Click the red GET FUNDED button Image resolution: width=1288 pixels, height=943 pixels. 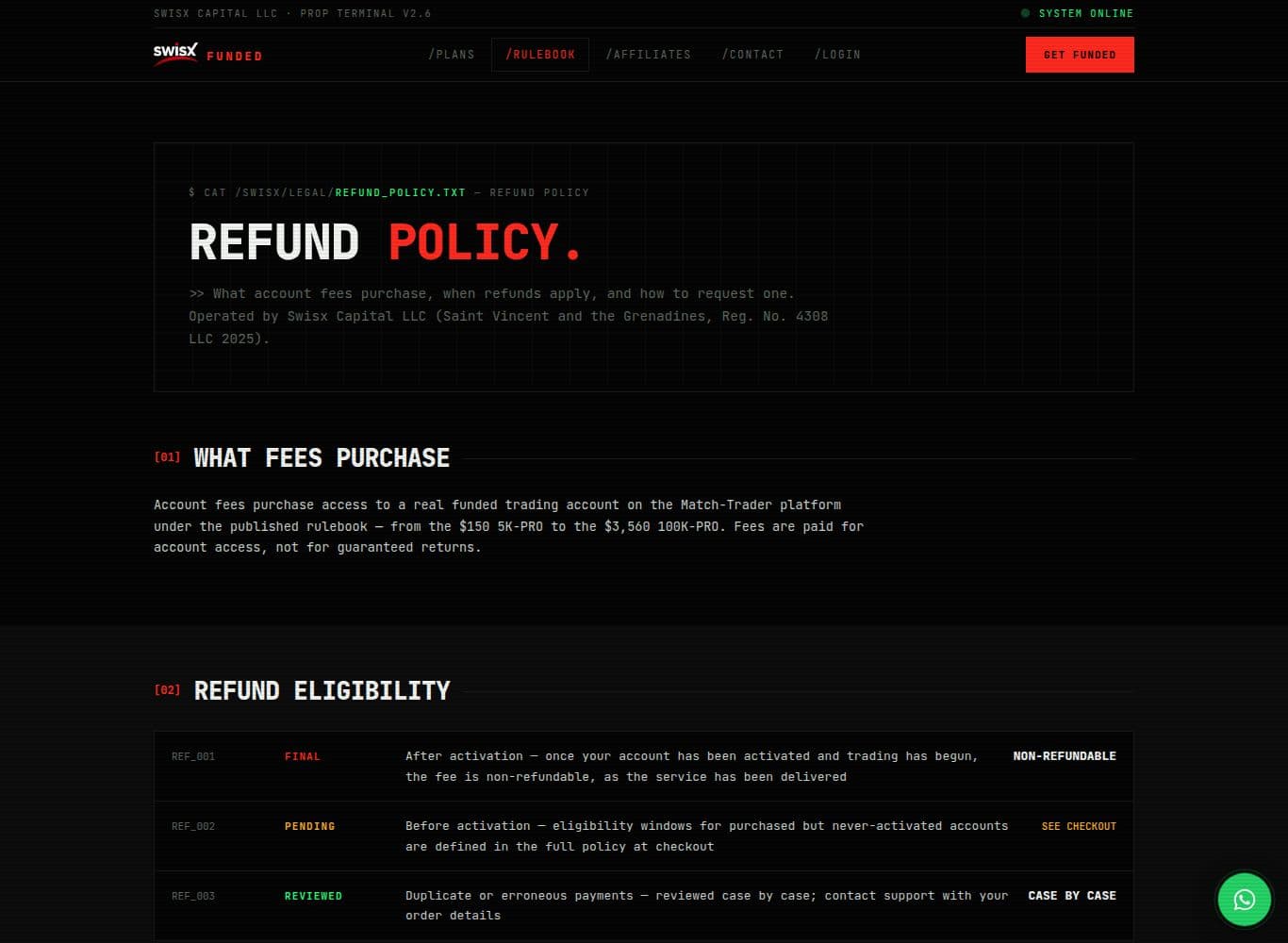click(x=1080, y=55)
